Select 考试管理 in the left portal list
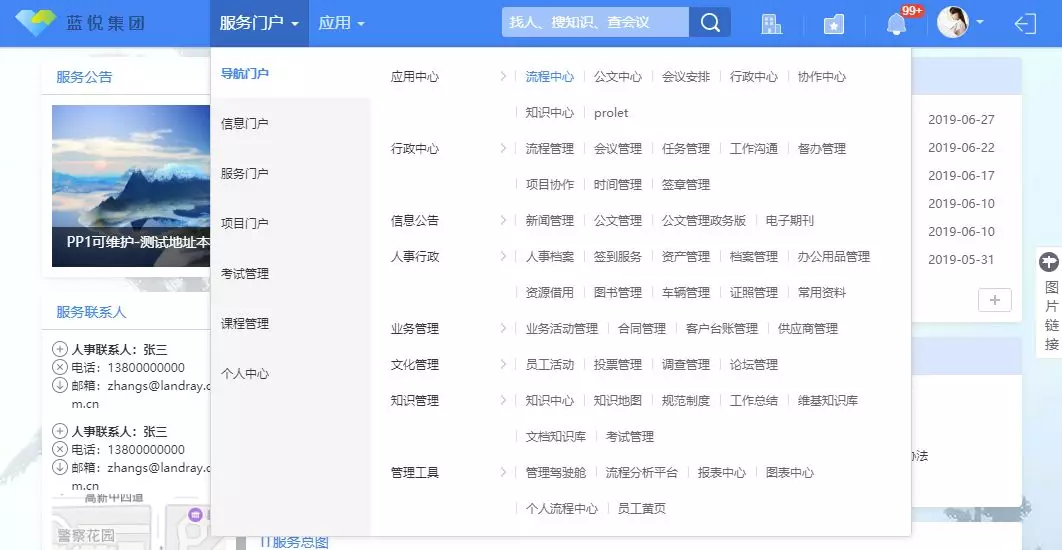 click(245, 274)
